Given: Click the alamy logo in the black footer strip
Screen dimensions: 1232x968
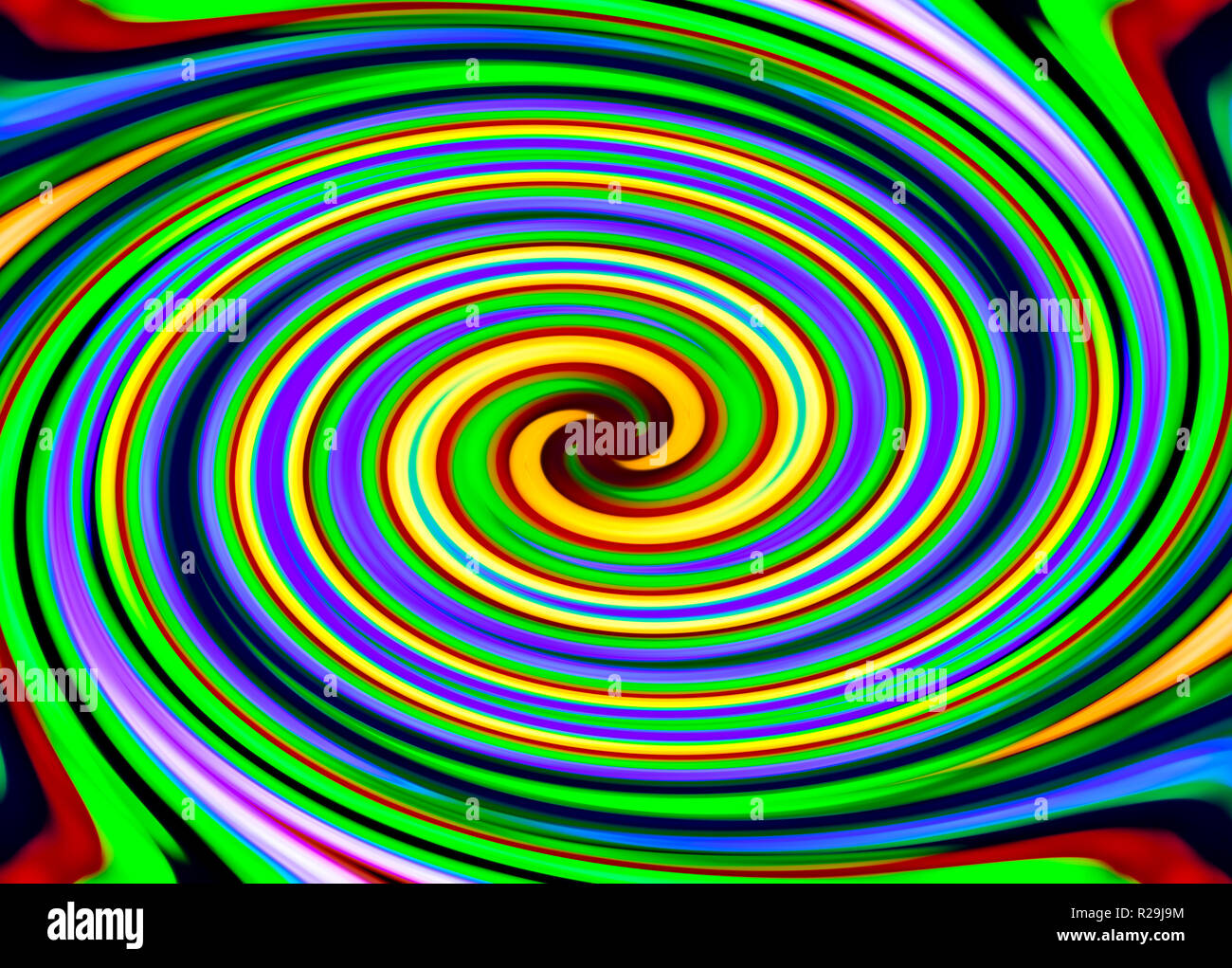Looking at the screenshot, I should coord(95,924).
